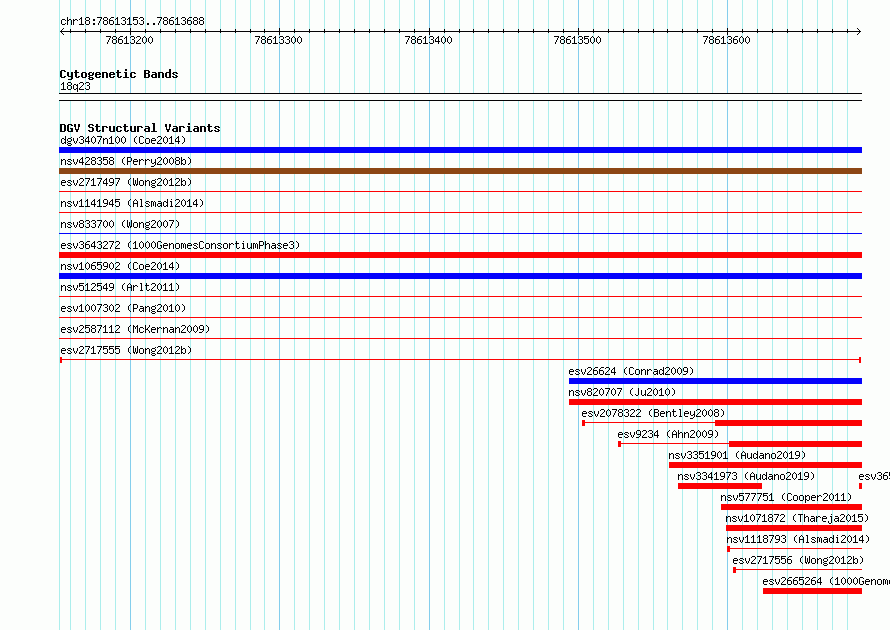
Task: Select the thick red esv9234 bar segment
Action: pos(795,444)
